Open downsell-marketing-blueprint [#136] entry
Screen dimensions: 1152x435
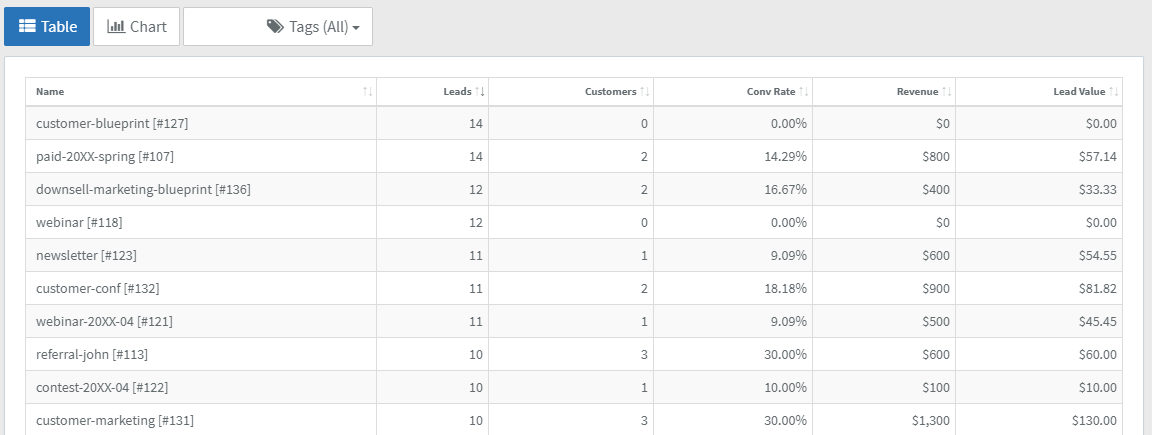pos(143,190)
